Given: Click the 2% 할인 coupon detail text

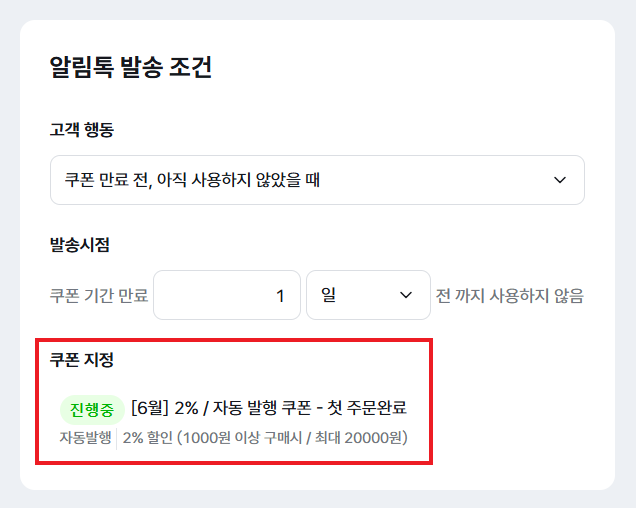Looking at the screenshot, I should [147, 437].
